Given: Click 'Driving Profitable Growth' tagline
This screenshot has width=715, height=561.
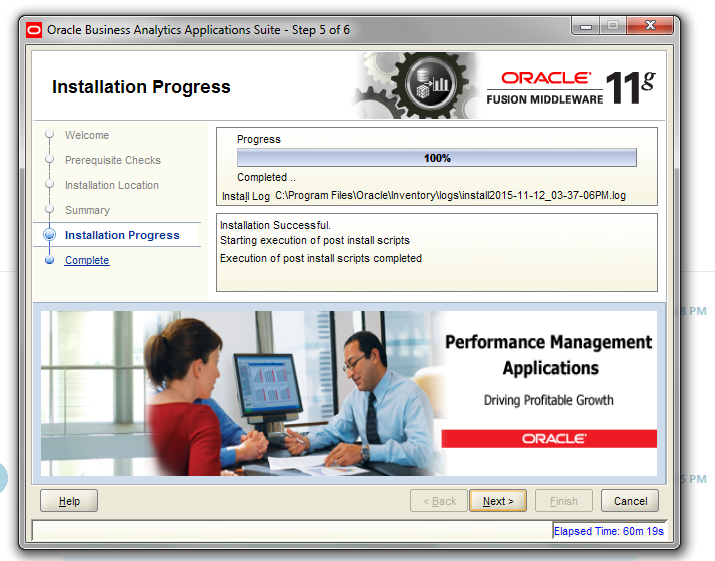Looking at the screenshot, I should 548,400.
